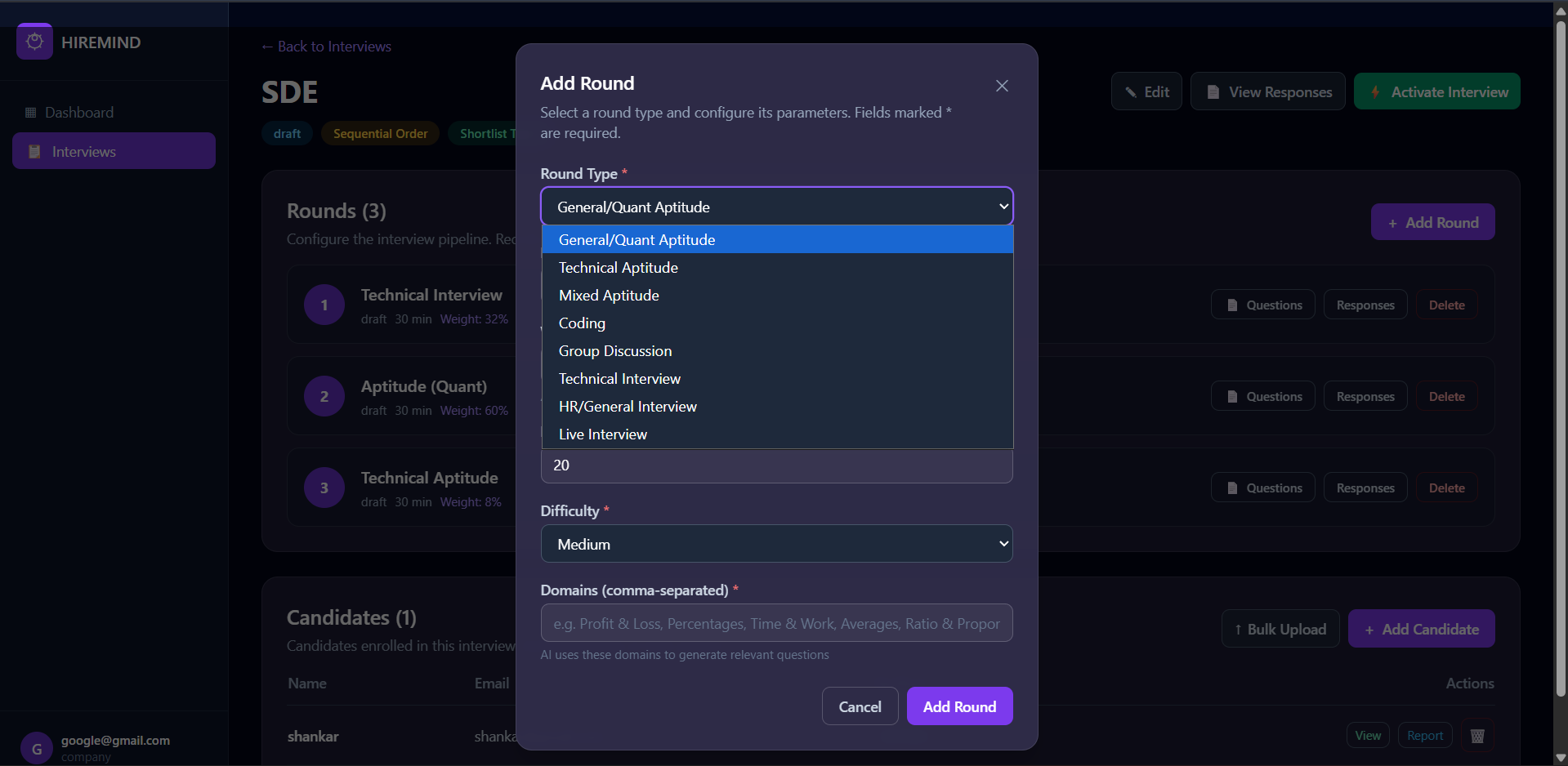Viewport: 1568px width, 766px height.
Task: Select the Group Discussion option
Action: 615,351
